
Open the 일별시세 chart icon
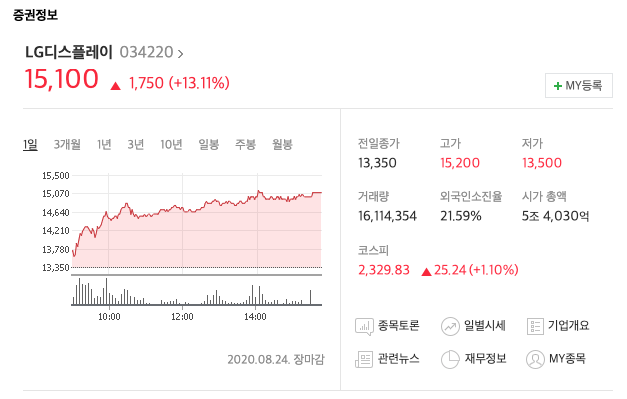pyautogui.click(x=450, y=327)
